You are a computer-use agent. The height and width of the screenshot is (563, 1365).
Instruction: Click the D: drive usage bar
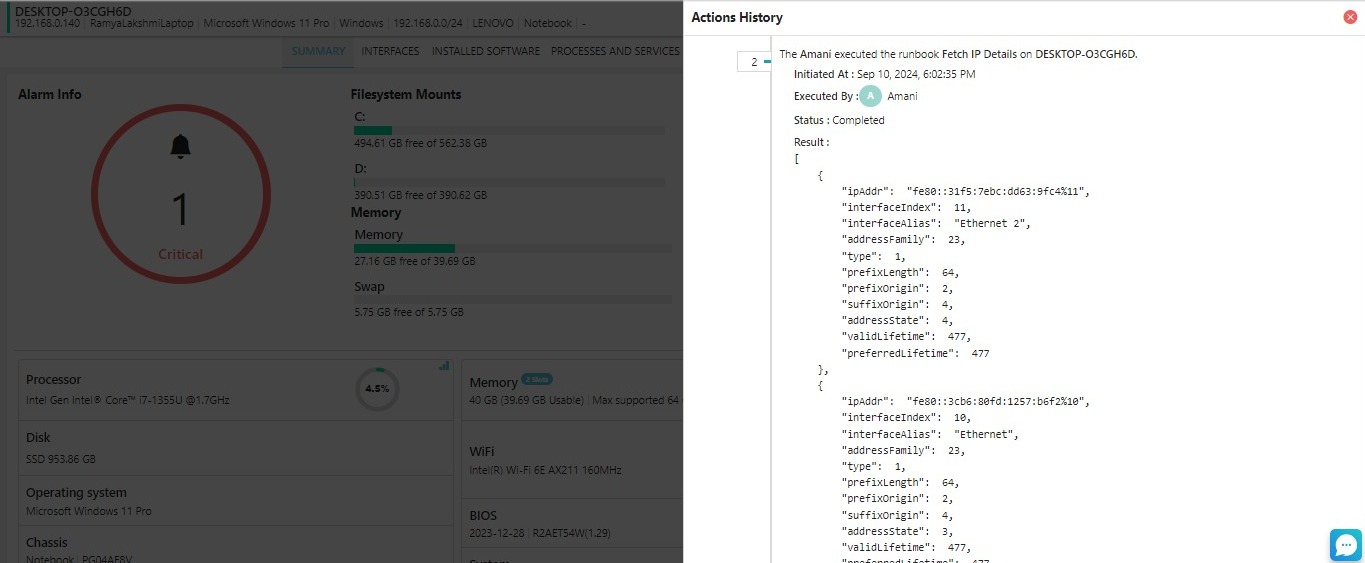(509, 182)
